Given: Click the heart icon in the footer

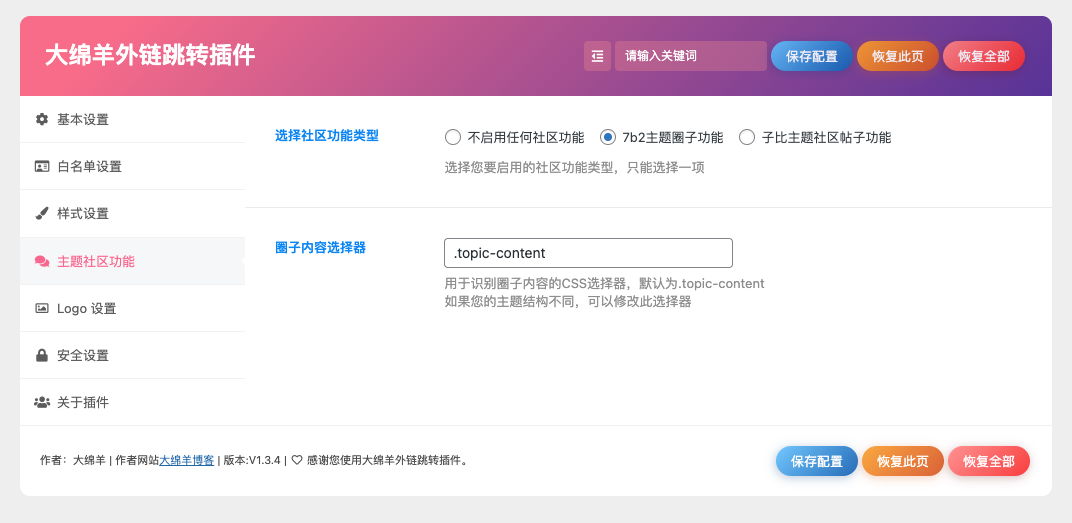Looking at the screenshot, I should (x=297, y=460).
